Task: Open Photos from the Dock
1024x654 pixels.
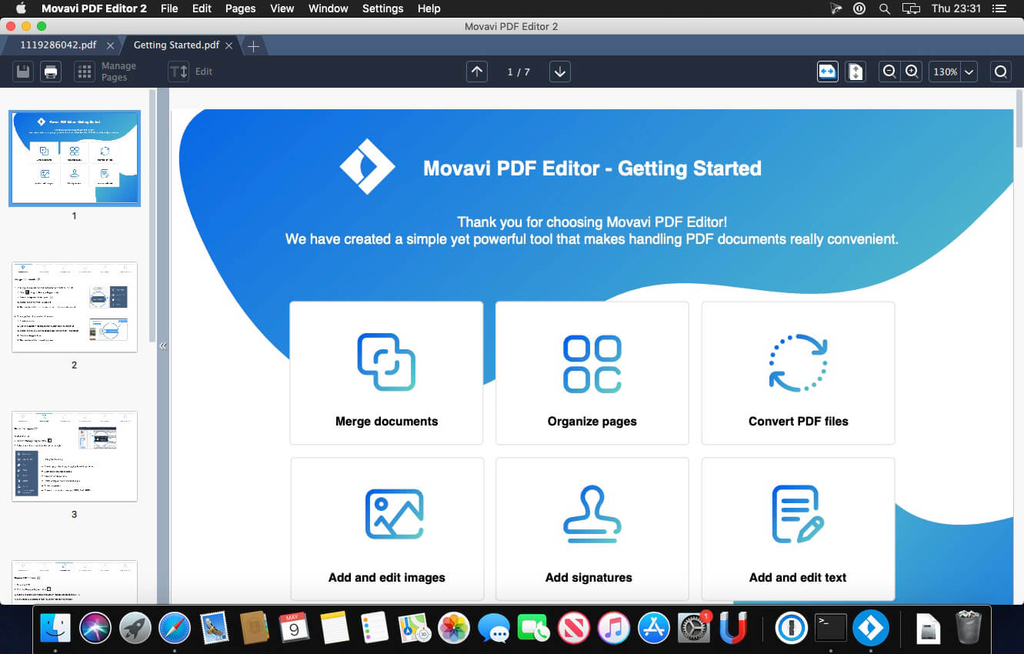Action: pyautogui.click(x=454, y=629)
